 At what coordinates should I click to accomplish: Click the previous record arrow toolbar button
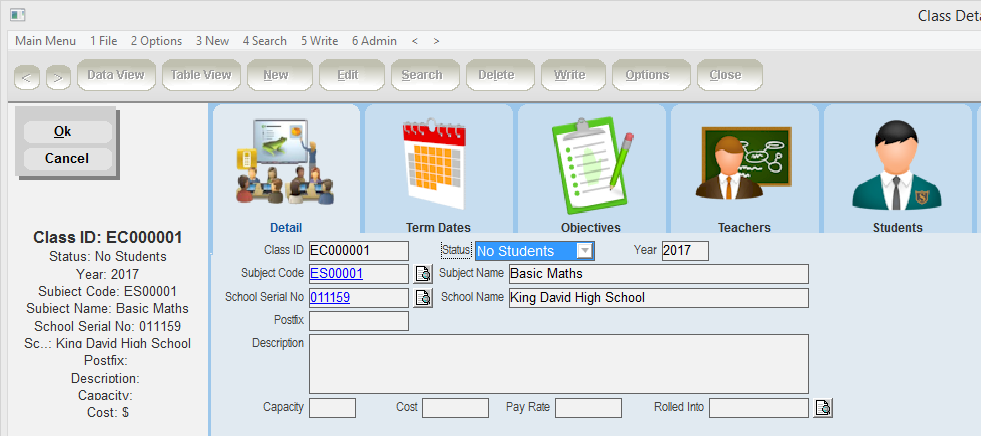tap(27, 78)
